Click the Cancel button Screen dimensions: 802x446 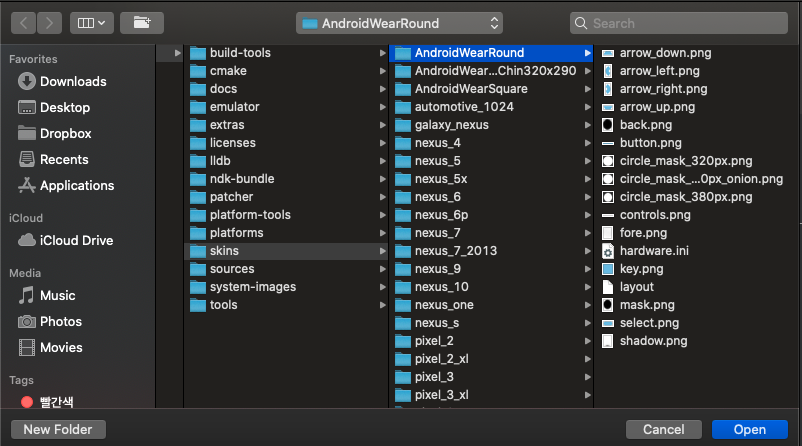[x=663, y=430]
